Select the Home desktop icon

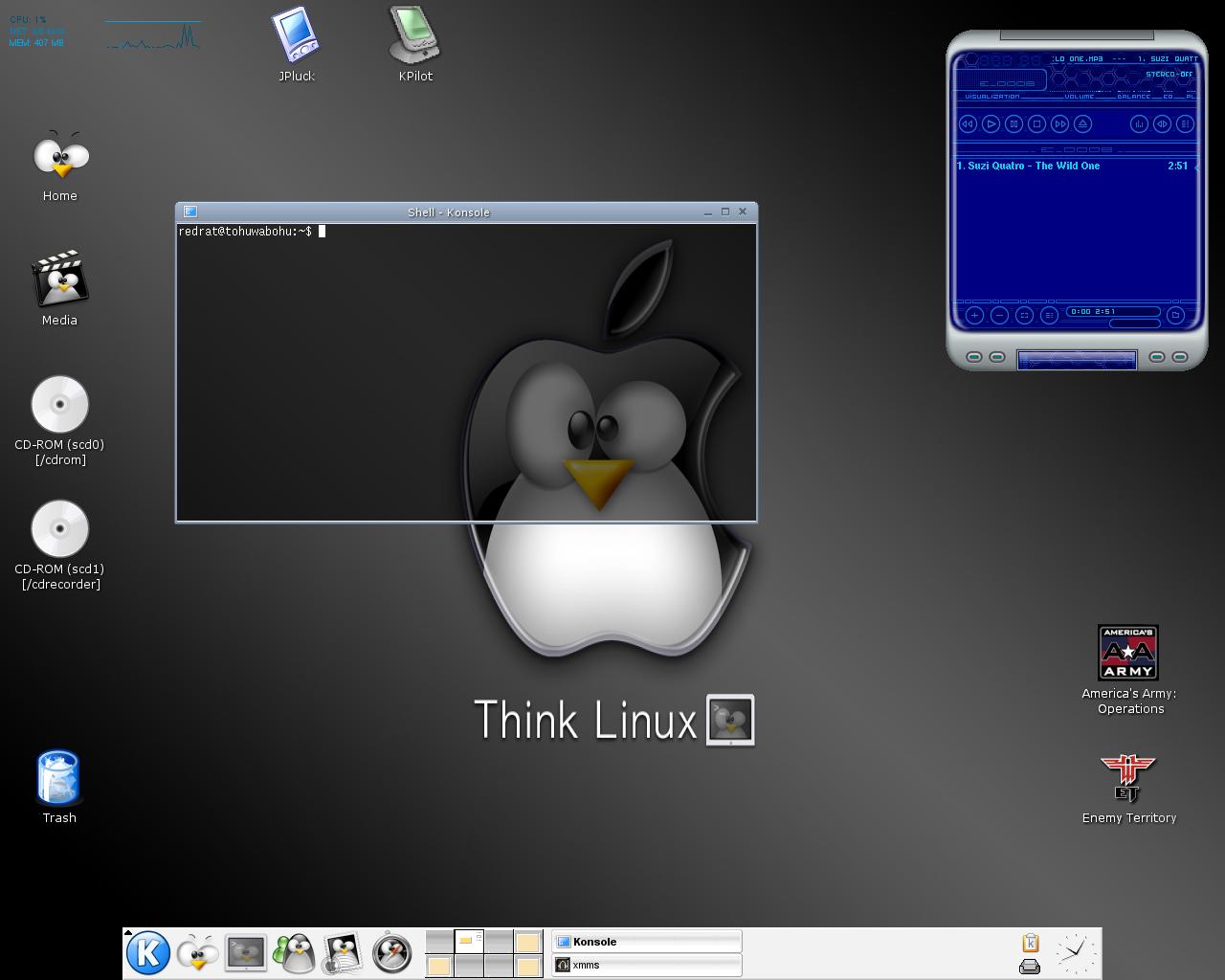click(x=59, y=167)
